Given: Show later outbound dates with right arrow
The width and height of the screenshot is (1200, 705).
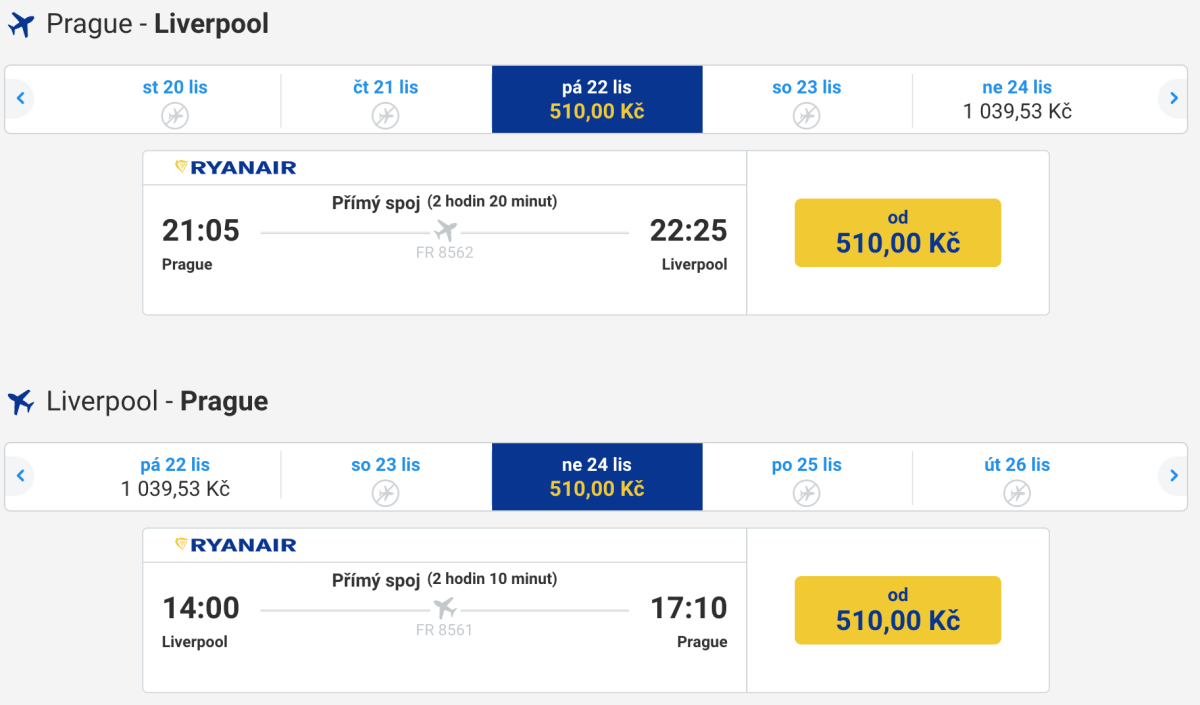Looking at the screenshot, I should (x=1173, y=99).
